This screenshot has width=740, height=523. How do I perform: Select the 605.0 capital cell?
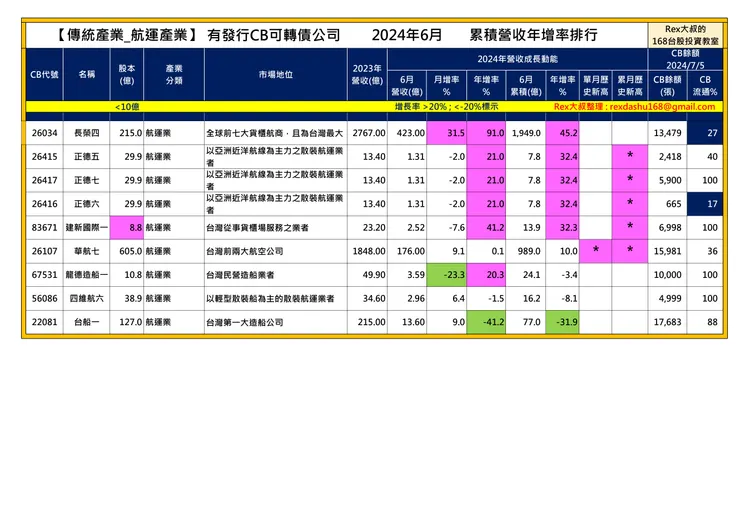126,251
